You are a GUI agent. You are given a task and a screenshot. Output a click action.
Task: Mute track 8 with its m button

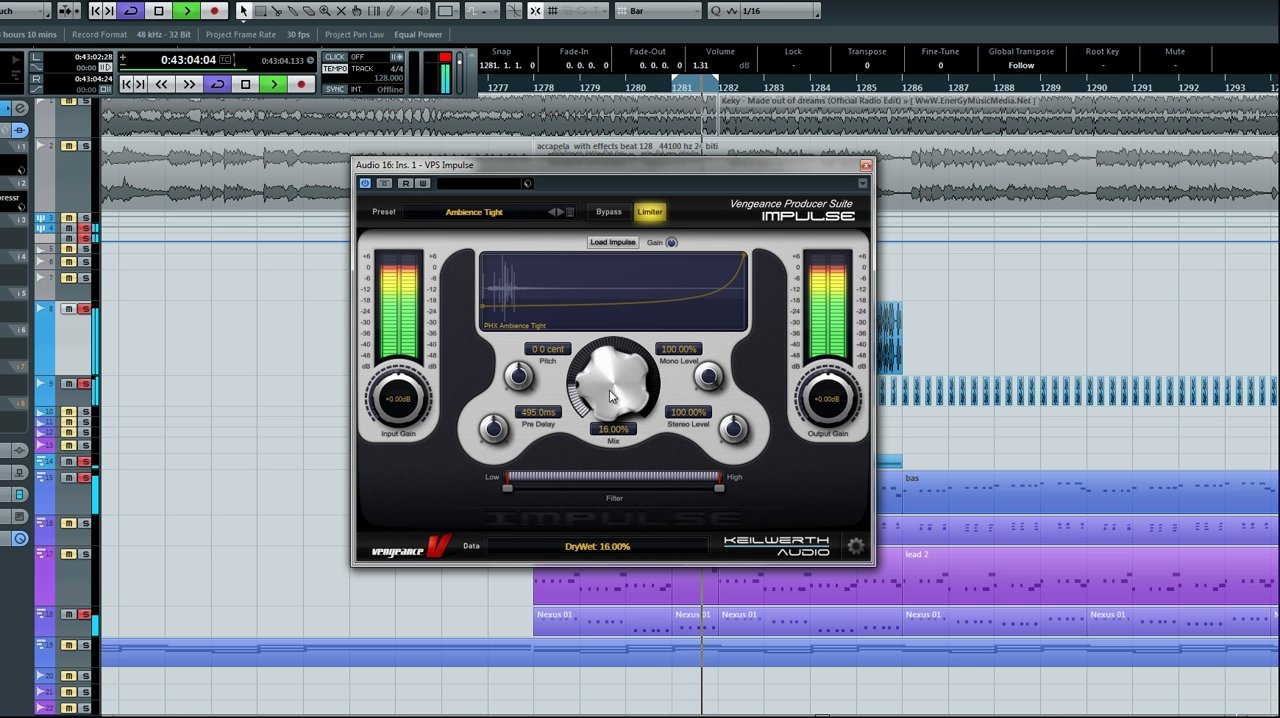[69, 309]
